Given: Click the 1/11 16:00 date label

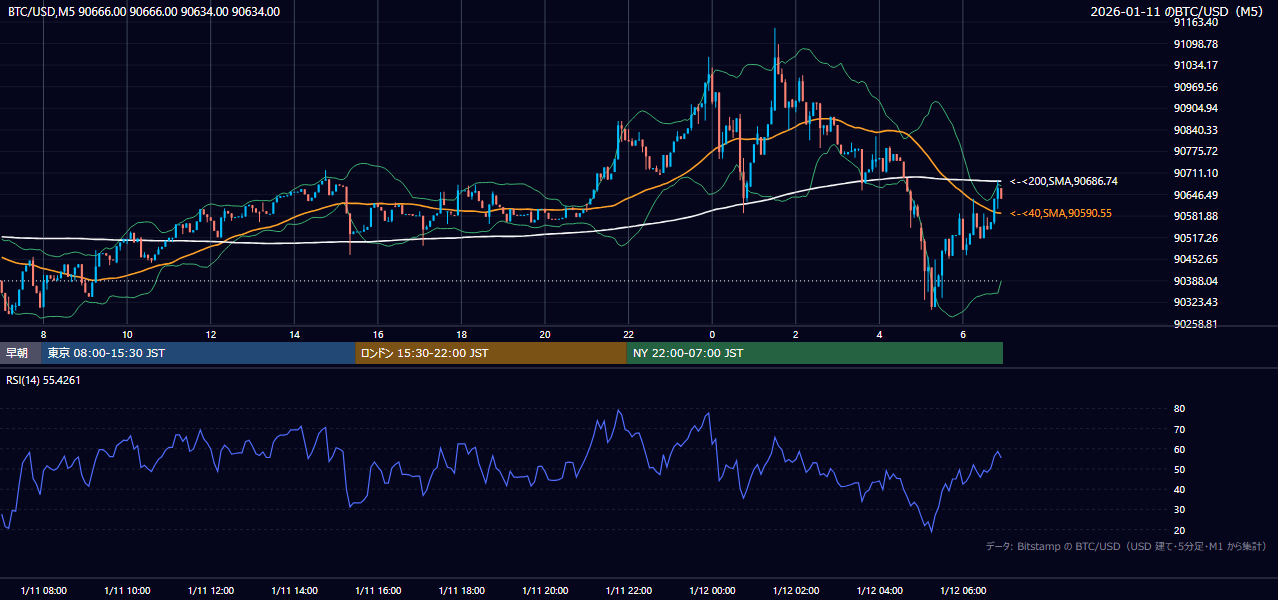Looking at the screenshot, I should (x=378, y=591).
